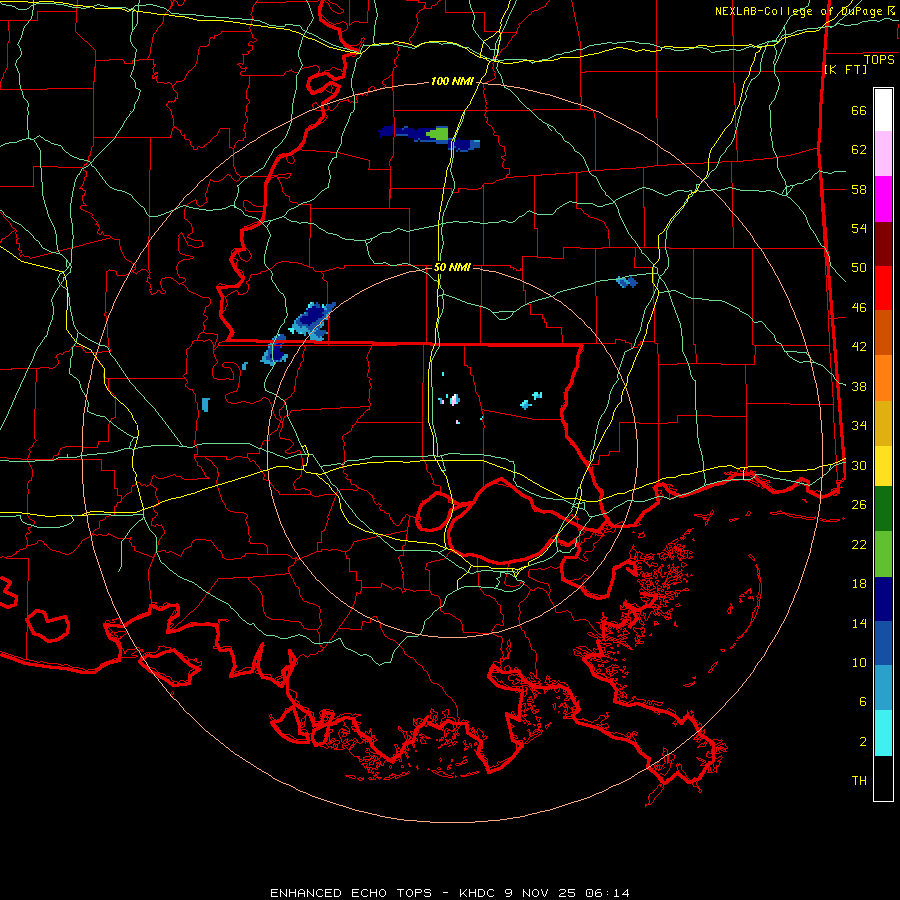Click the '42' legend value
The height and width of the screenshot is (900, 900).
(x=859, y=347)
